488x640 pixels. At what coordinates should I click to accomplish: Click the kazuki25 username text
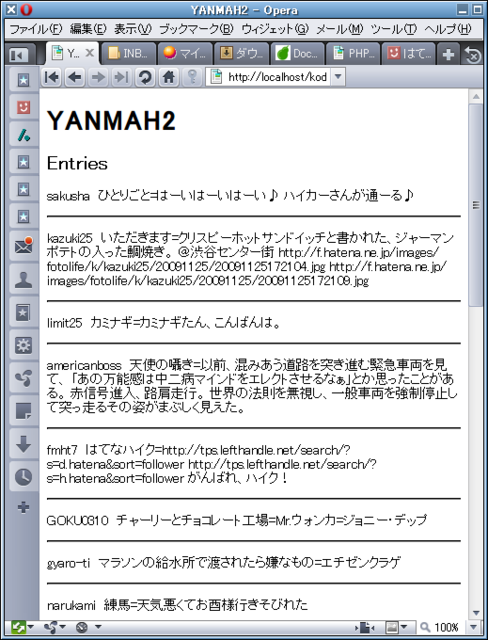click(x=70, y=238)
